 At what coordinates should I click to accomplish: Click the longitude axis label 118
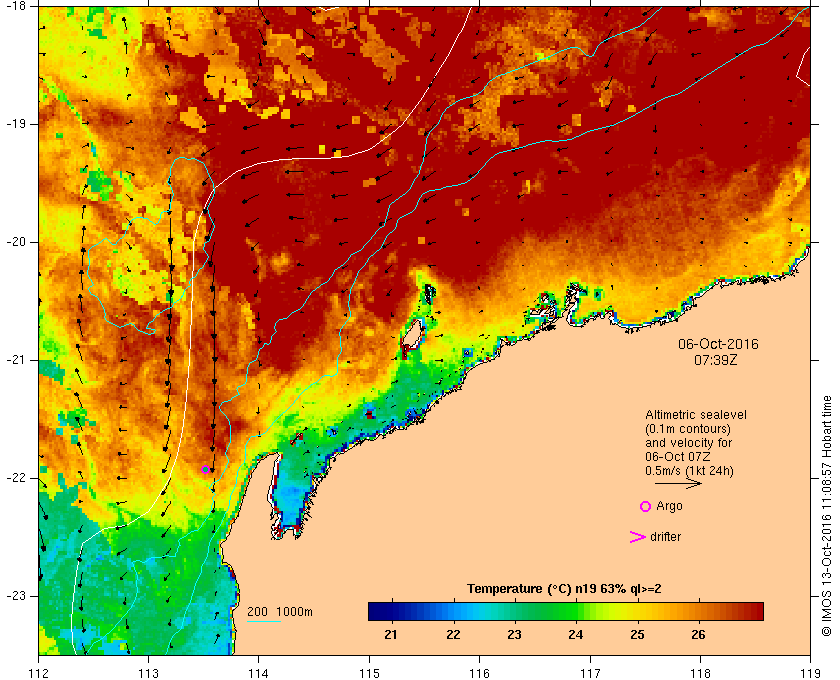(x=700, y=673)
